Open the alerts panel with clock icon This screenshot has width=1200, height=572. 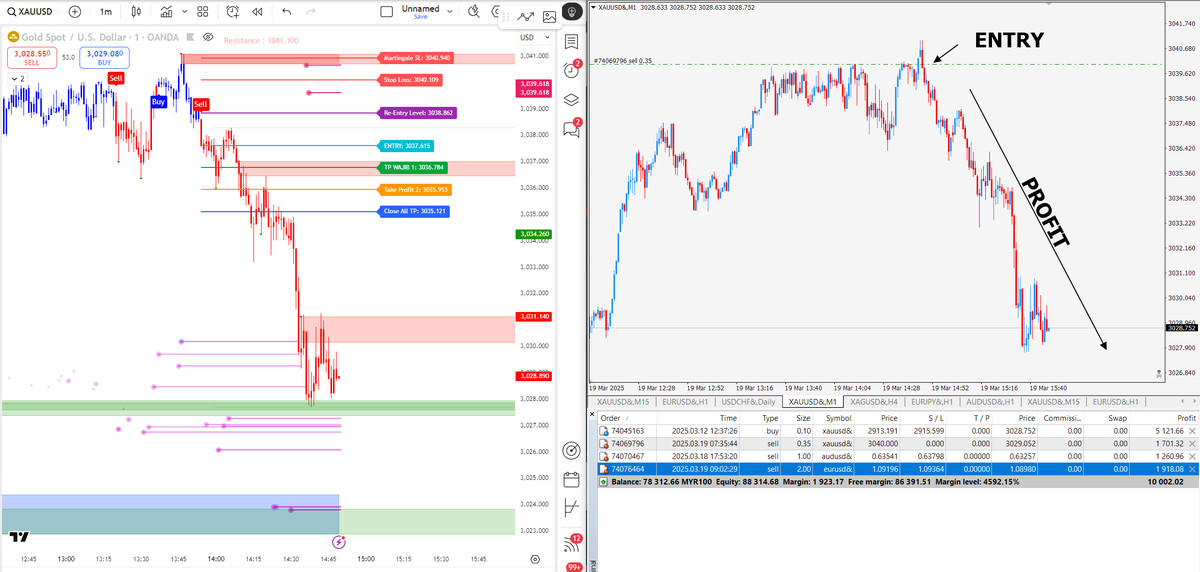pos(571,70)
